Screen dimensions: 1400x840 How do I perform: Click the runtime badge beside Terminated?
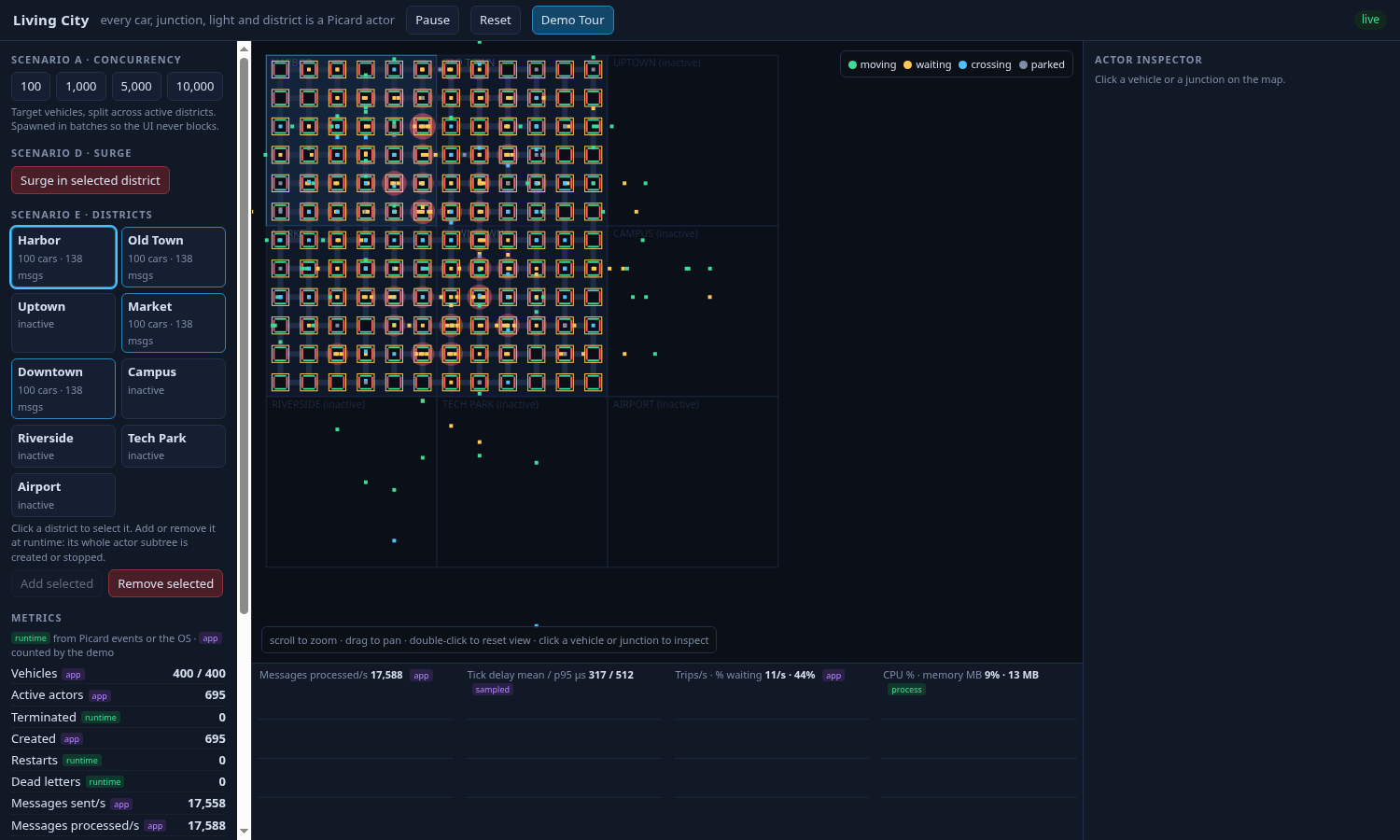(x=101, y=718)
